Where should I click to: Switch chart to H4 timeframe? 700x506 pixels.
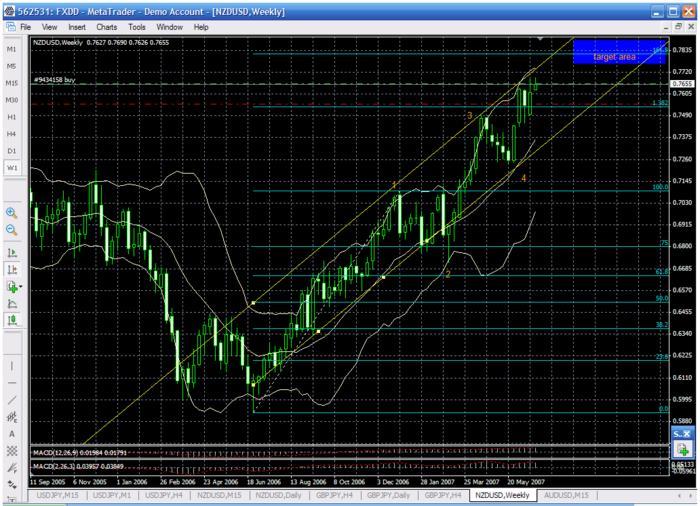coord(11,133)
